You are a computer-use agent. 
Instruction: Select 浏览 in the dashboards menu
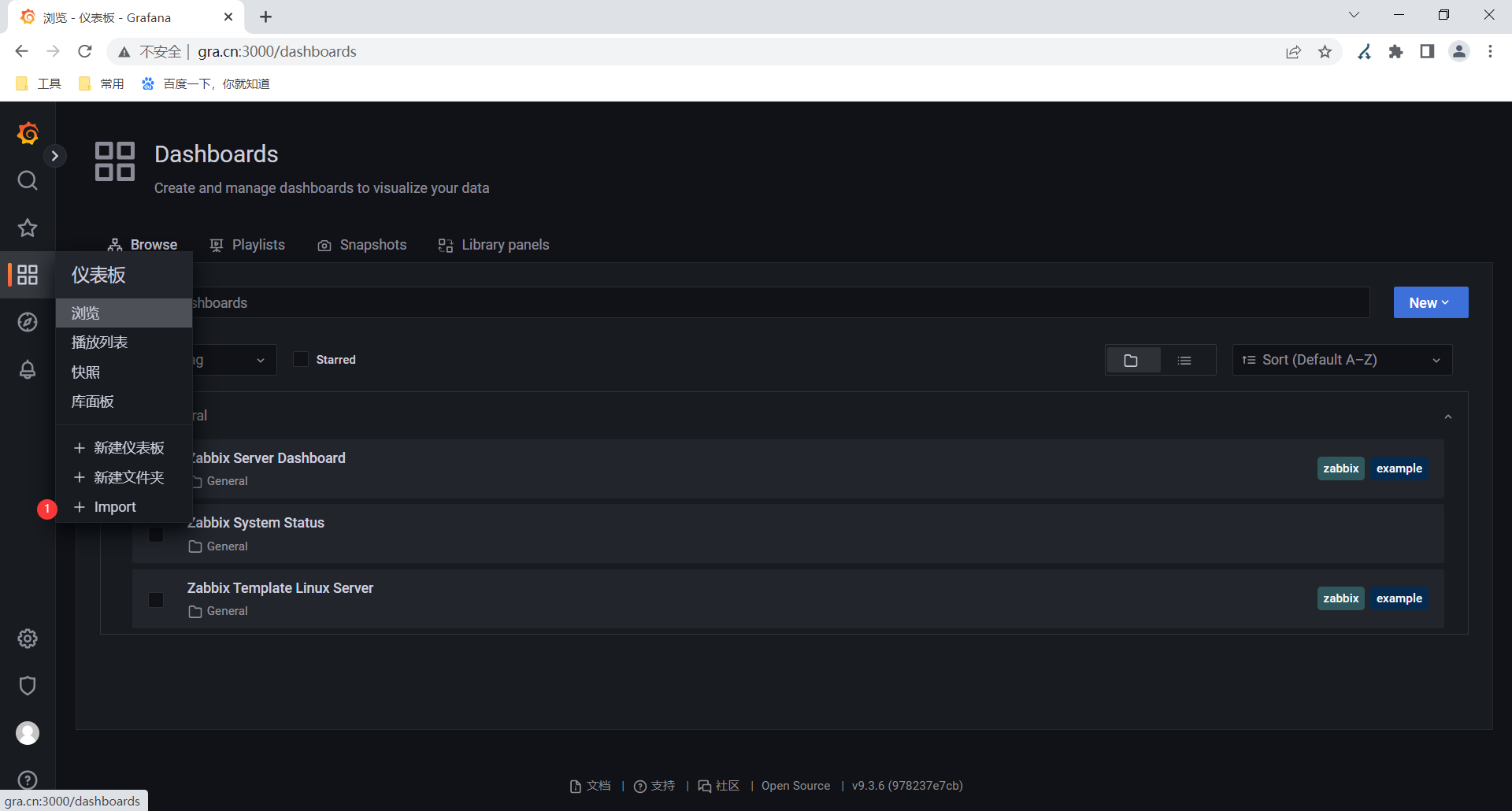click(124, 313)
